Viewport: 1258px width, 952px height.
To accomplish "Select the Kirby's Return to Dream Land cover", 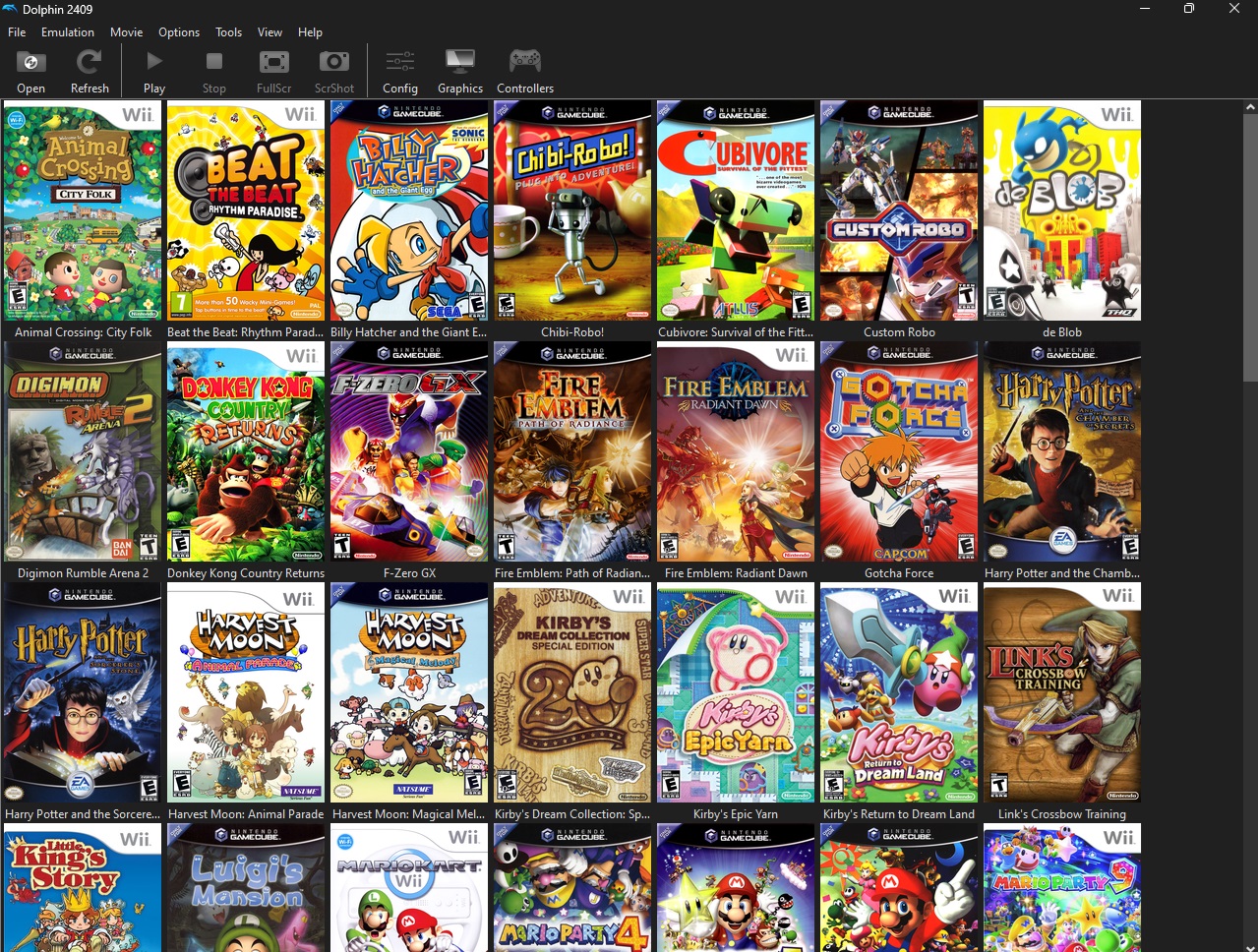I will point(899,692).
